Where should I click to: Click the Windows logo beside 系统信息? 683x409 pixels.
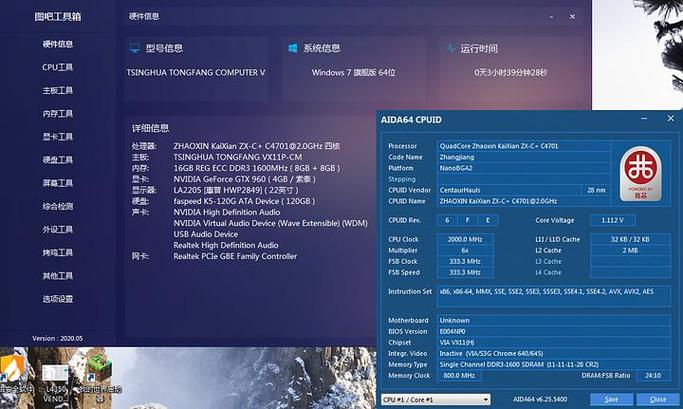tap(293, 48)
